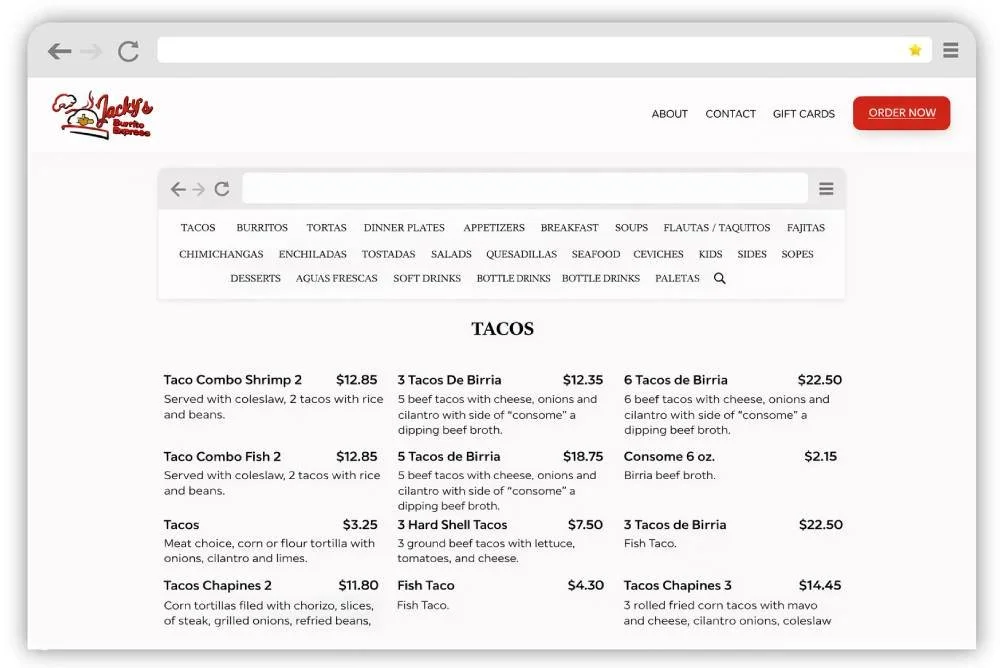Click the 3 Hard Shell Tacos item
The height and width of the screenshot is (668, 1000).
point(452,524)
